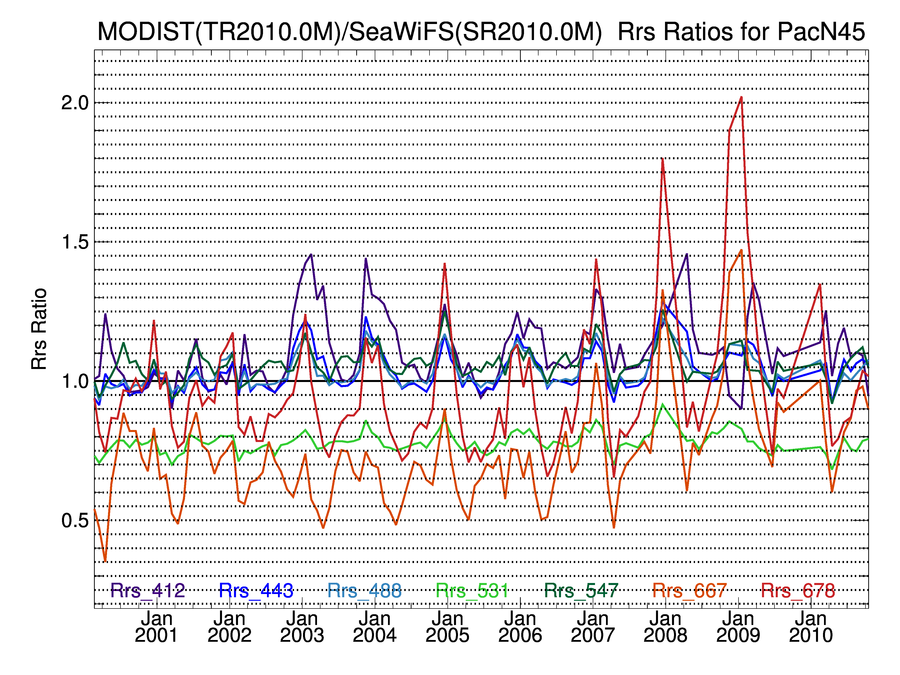The width and height of the screenshot is (900, 675).
Task: Click the Jan 2005 x-axis label
Action: pyautogui.click(x=447, y=627)
